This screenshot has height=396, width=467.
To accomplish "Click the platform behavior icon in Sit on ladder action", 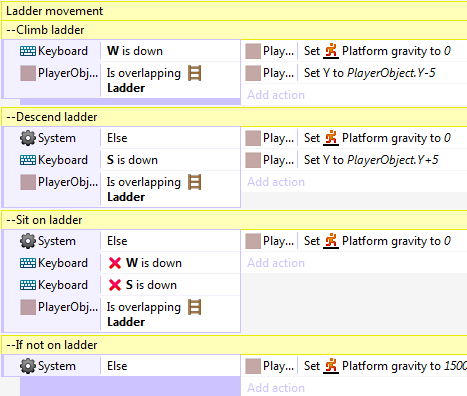I will click(x=331, y=241).
